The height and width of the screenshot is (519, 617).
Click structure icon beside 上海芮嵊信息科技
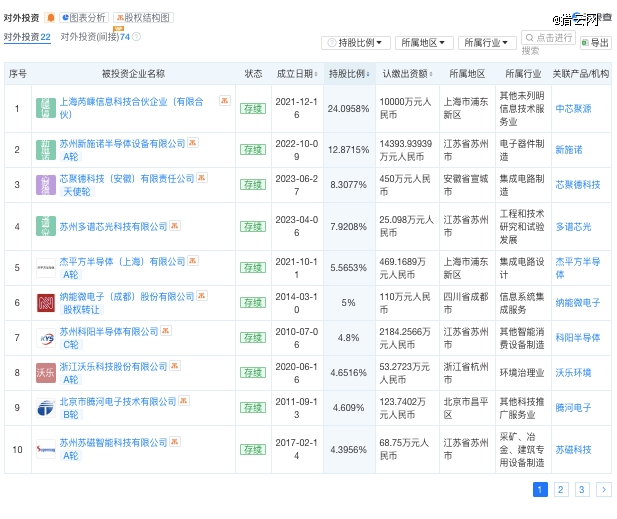pyautogui.click(x=225, y=101)
